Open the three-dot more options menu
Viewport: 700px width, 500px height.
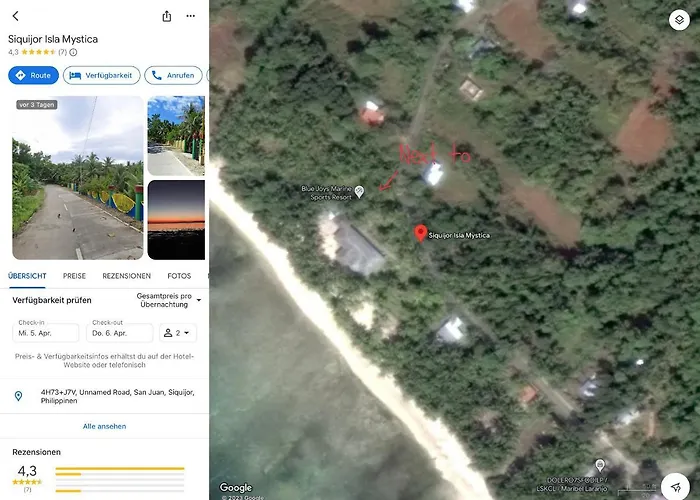coord(191,16)
